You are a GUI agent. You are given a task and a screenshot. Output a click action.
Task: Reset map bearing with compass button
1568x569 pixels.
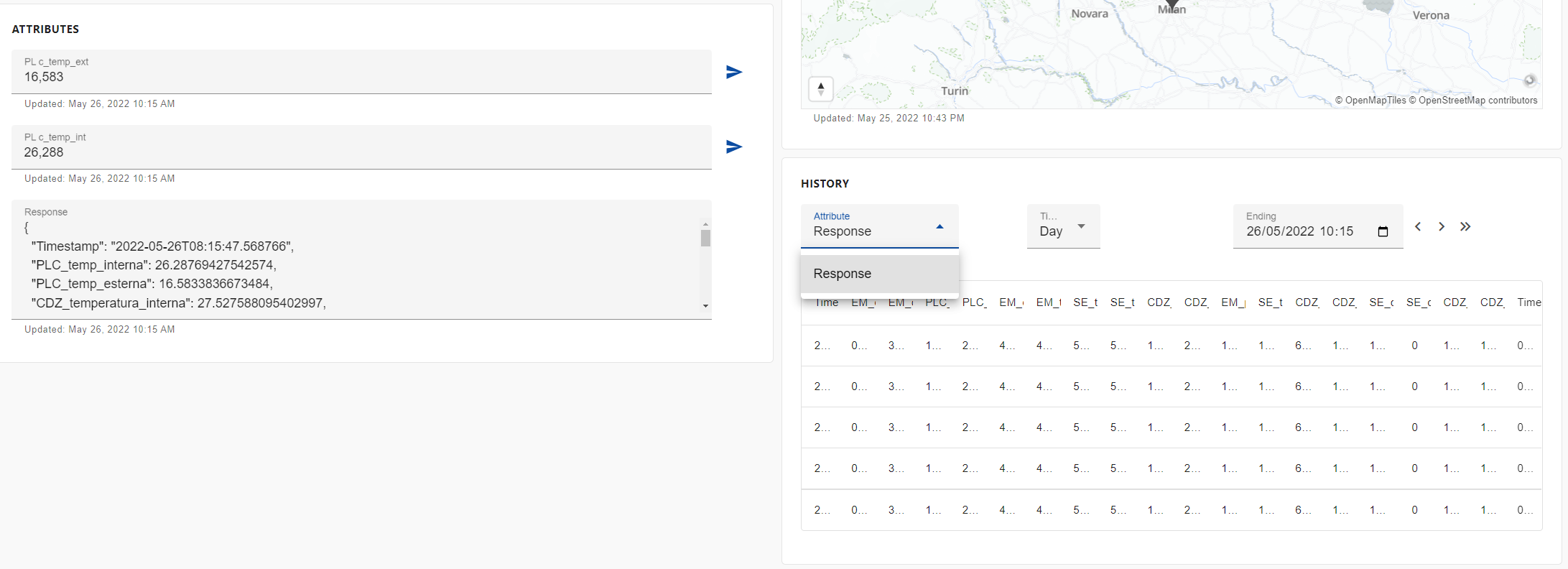coord(821,89)
